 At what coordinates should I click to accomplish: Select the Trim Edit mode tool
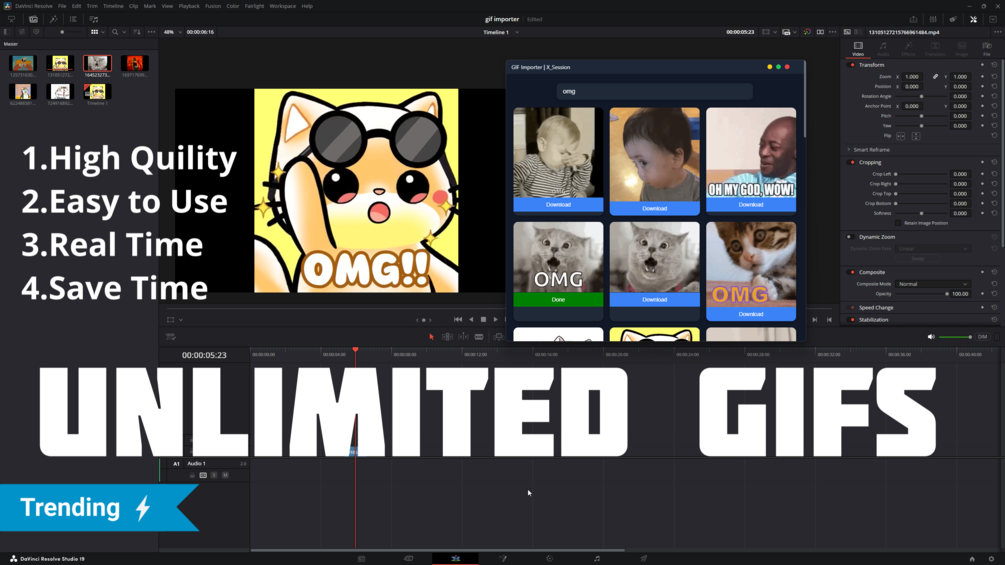coord(447,337)
